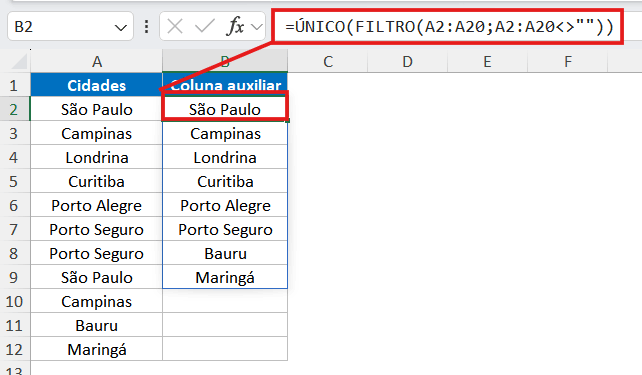The width and height of the screenshot is (642, 375).
Task: Select row 7 header
Action: [14, 229]
